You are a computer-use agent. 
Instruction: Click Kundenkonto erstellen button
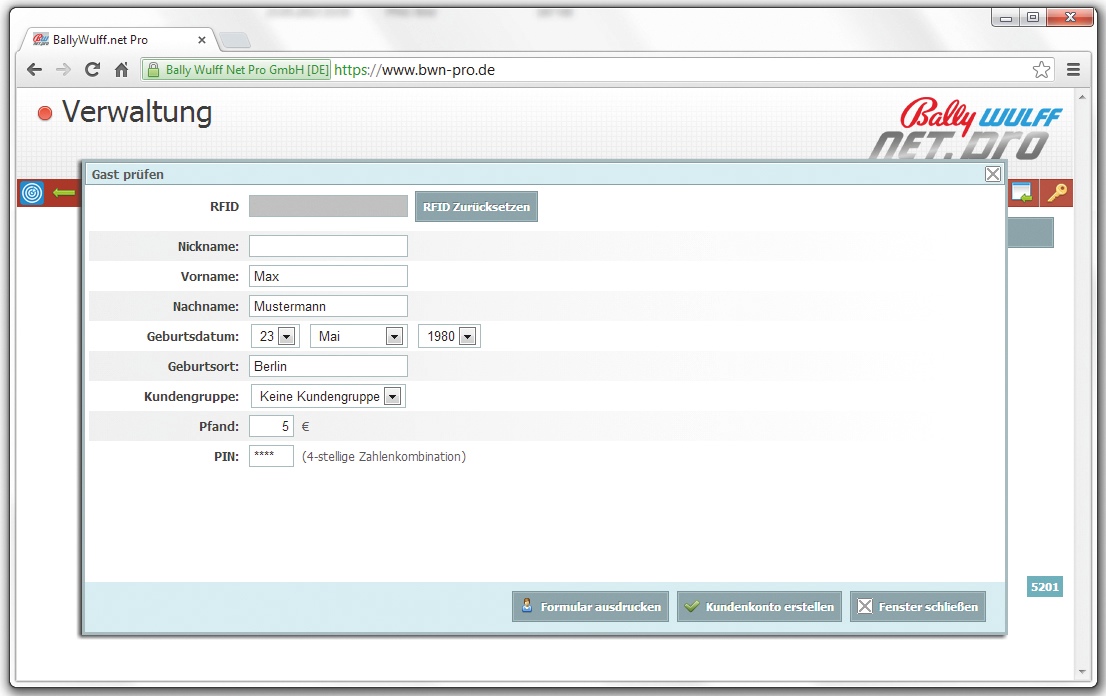[x=758, y=607]
